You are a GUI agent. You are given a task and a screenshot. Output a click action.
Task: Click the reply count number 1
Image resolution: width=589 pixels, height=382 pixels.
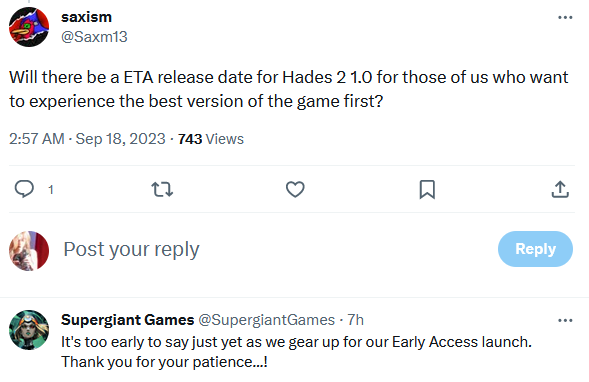(x=51, y=190)
